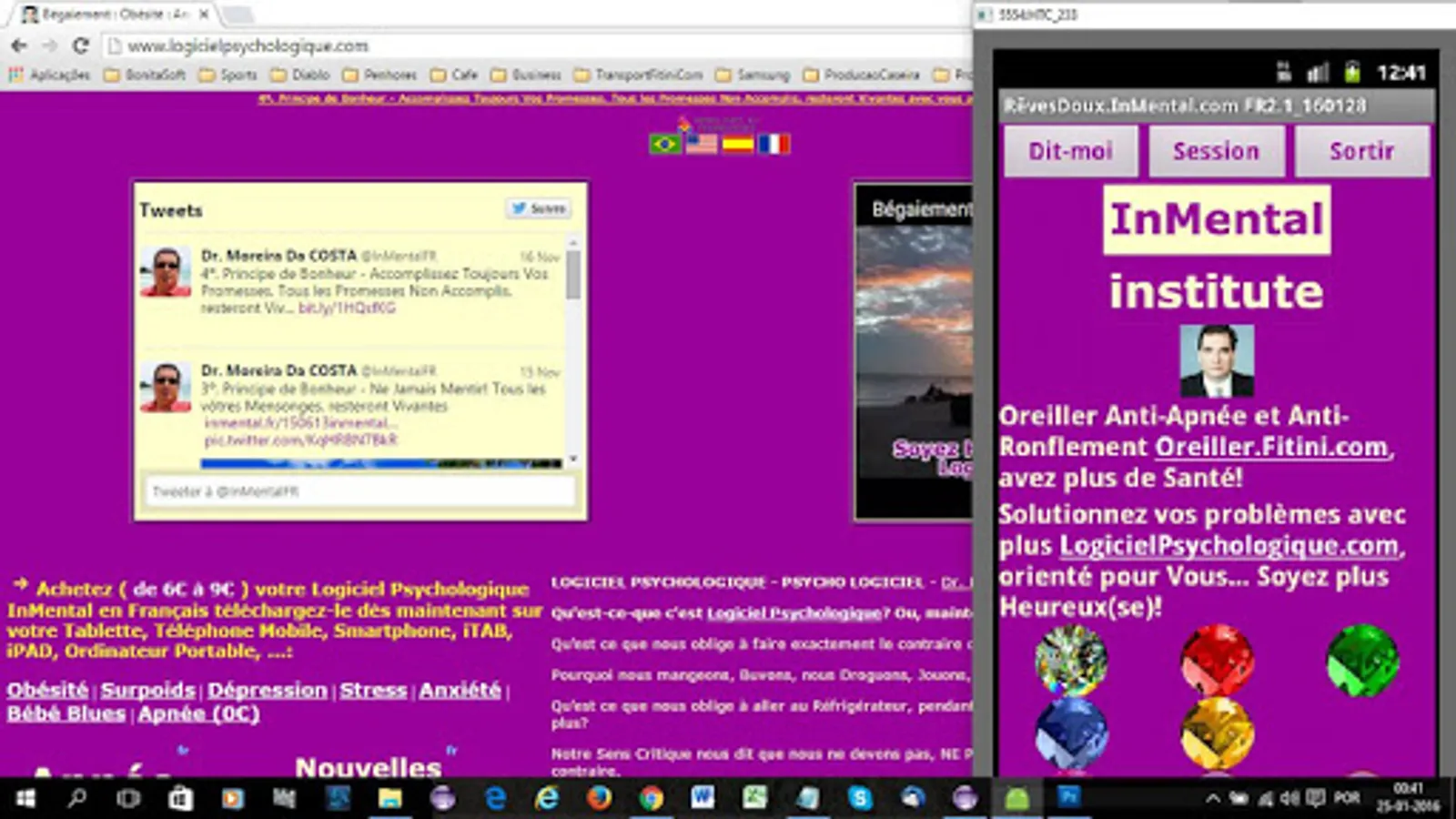Open Skype from the taskbar

click(860, 798)
